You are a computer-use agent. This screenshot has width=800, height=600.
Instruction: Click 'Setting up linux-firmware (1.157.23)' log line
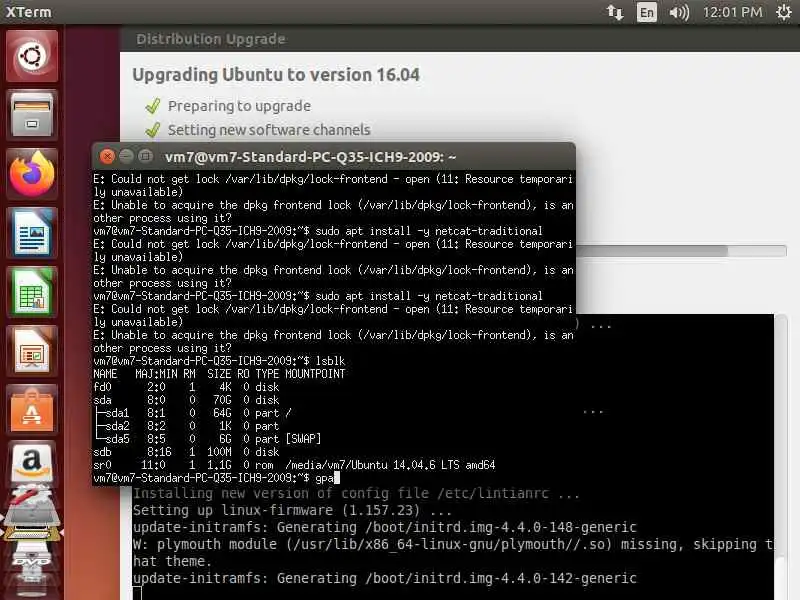click(x=292, y=510)
